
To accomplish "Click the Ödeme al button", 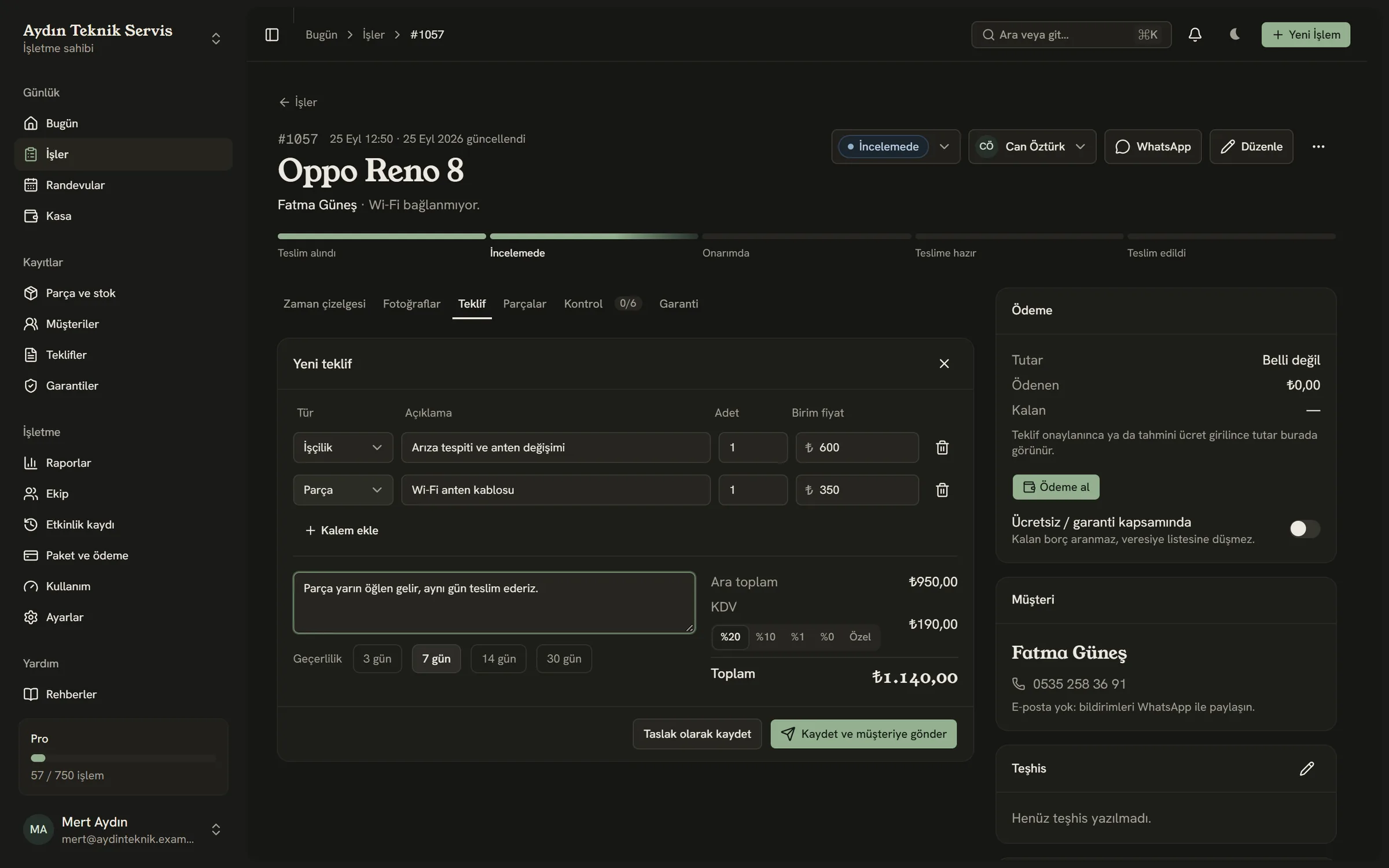I will coord(1056,487).
